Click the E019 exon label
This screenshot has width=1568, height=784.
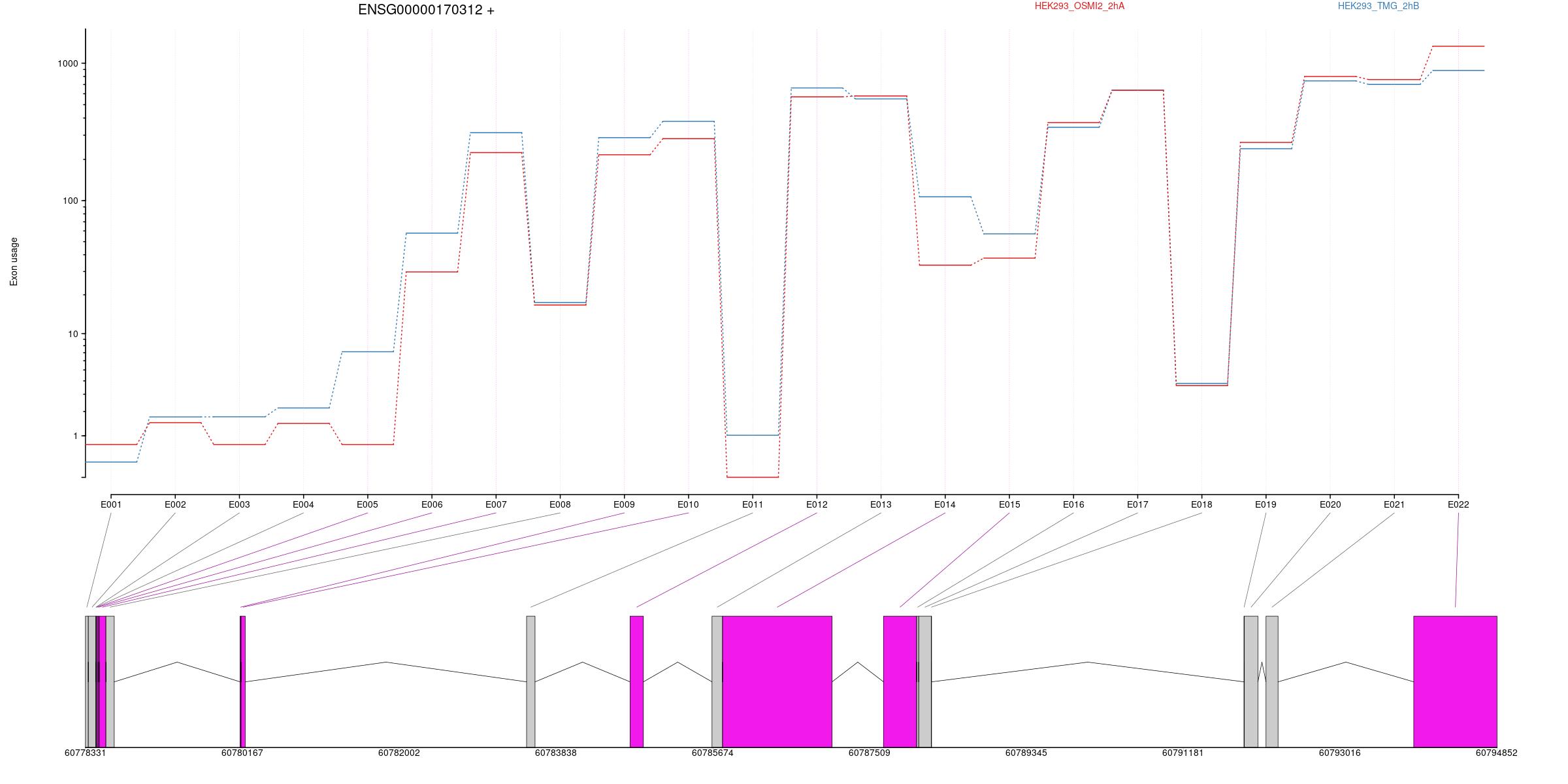(1266, 504)
